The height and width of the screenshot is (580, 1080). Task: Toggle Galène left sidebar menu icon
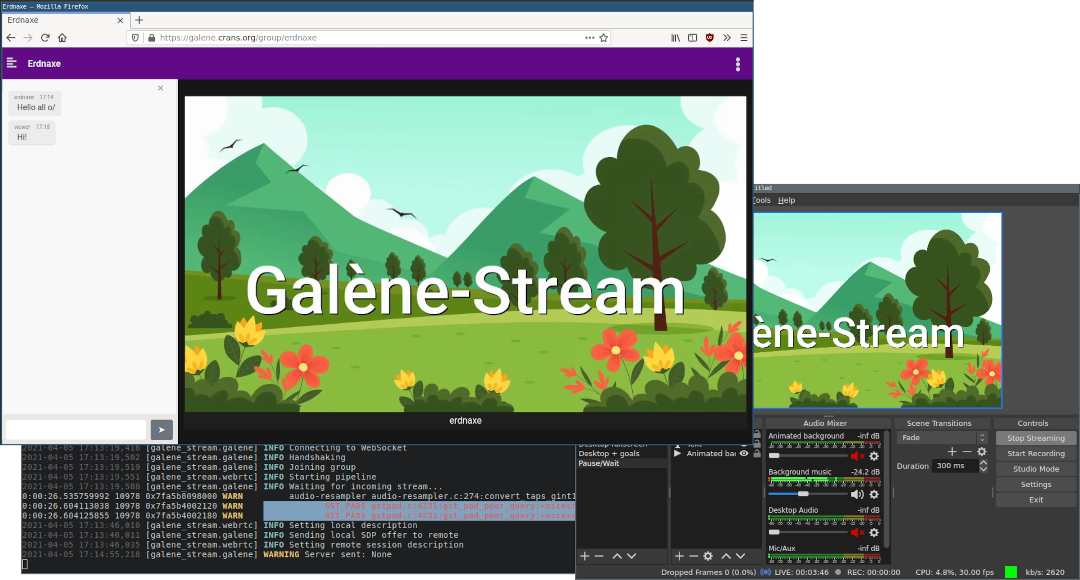(x=12, y=63)
